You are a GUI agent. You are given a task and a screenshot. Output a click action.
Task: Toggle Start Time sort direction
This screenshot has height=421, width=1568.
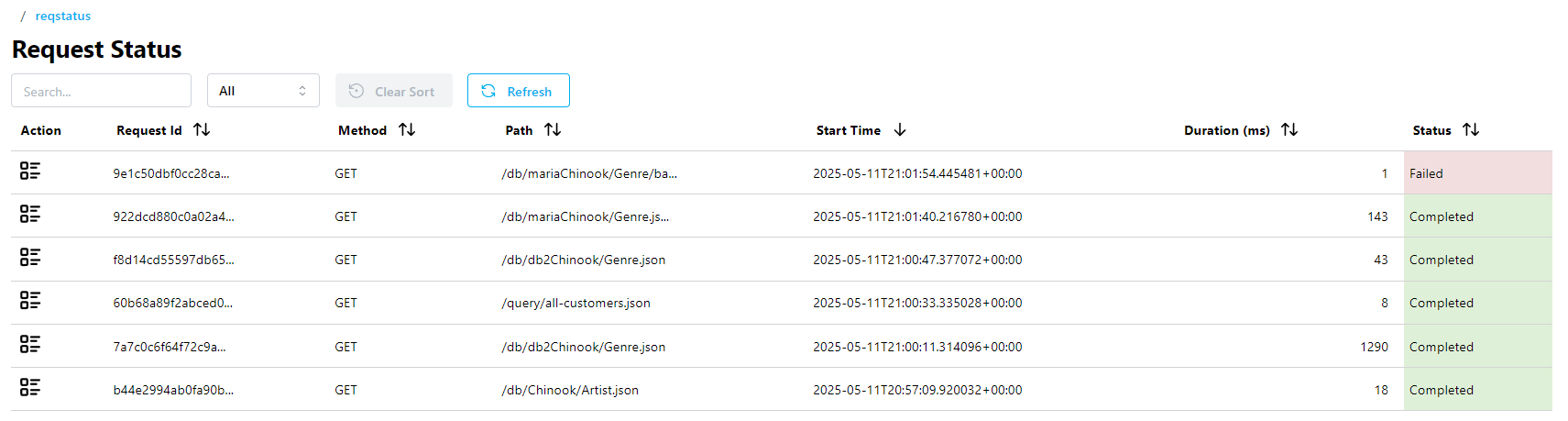[899, 130]
